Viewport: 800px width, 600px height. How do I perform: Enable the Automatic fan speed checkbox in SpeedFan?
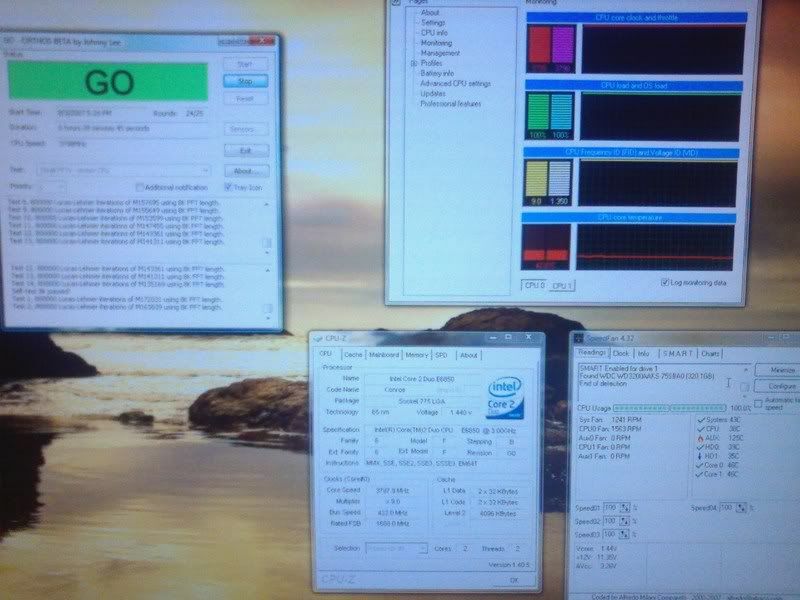pyautogui.click(x=758, y=404)
